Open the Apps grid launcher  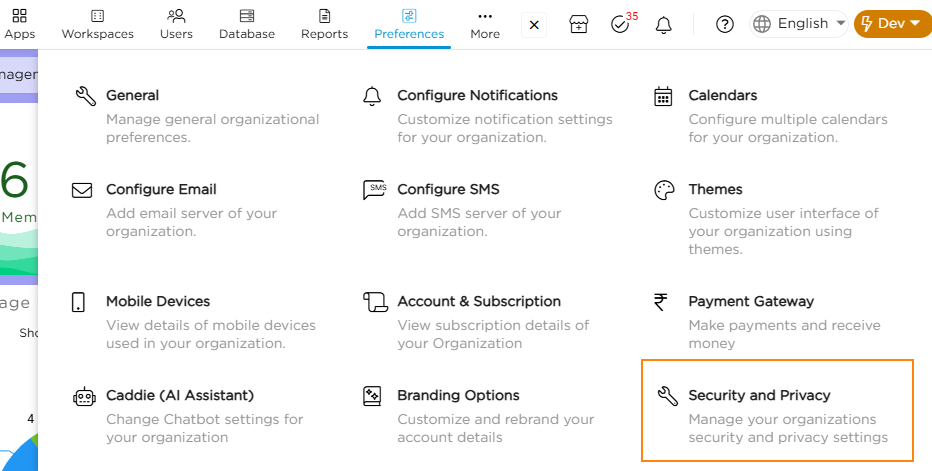tap(19, 24)
